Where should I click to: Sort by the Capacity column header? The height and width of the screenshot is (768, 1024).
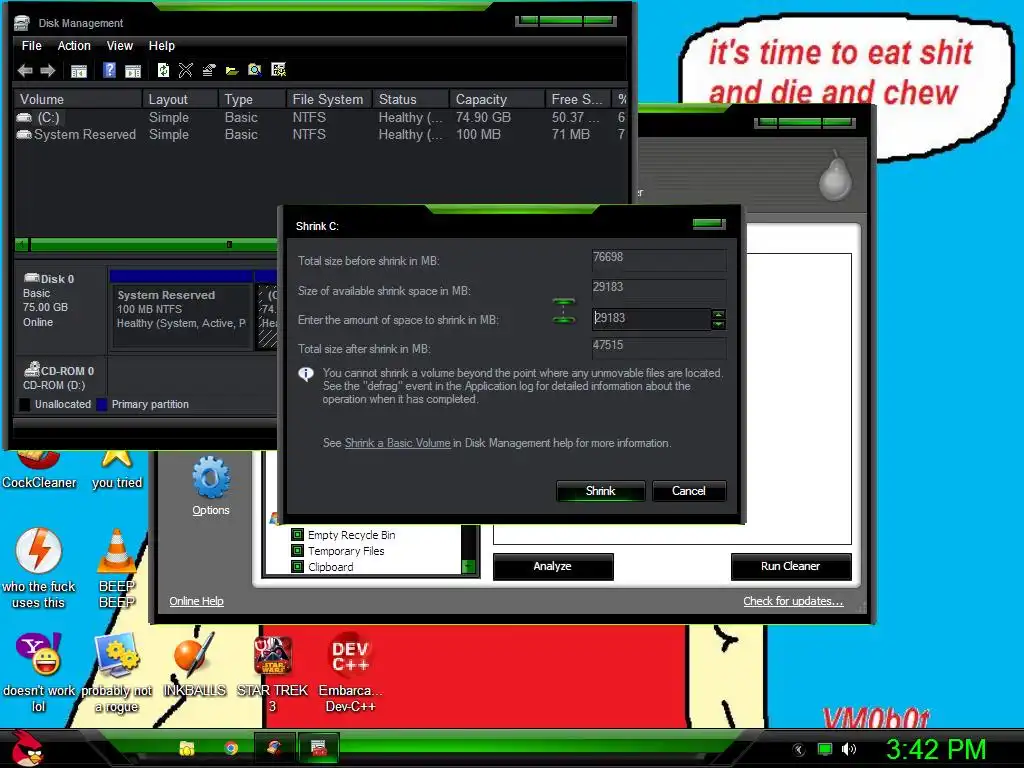(x=496, y=99)
